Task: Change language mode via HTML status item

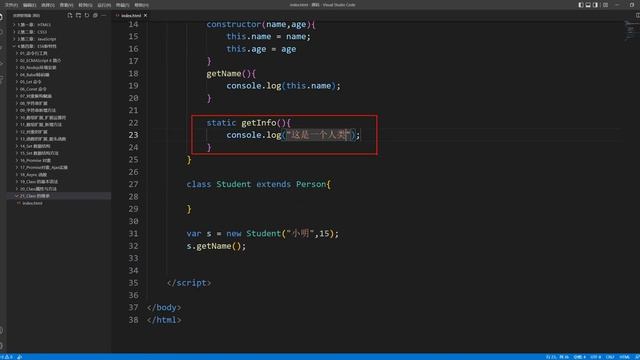Action: [x=624, y=357]
